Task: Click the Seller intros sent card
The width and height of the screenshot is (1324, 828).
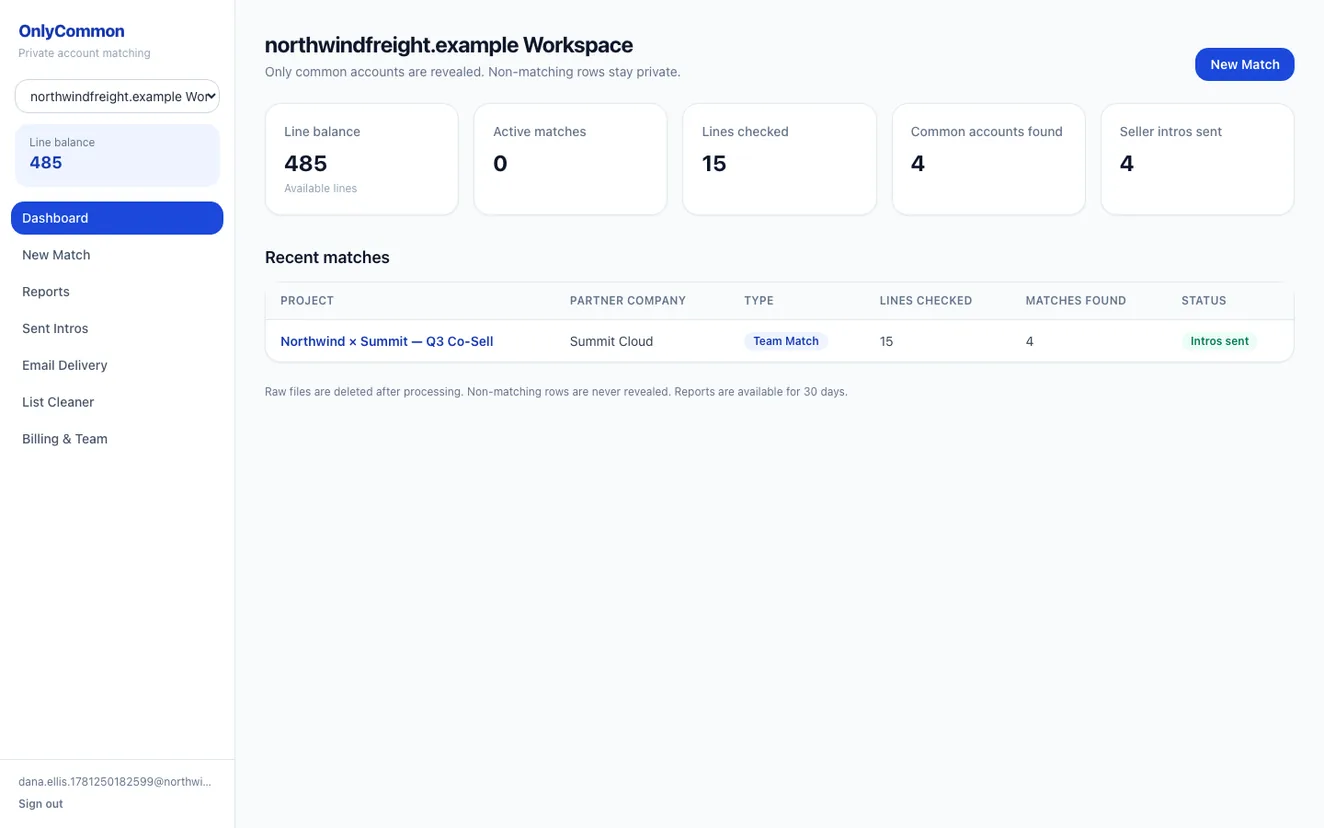Action: (1197, 159)
